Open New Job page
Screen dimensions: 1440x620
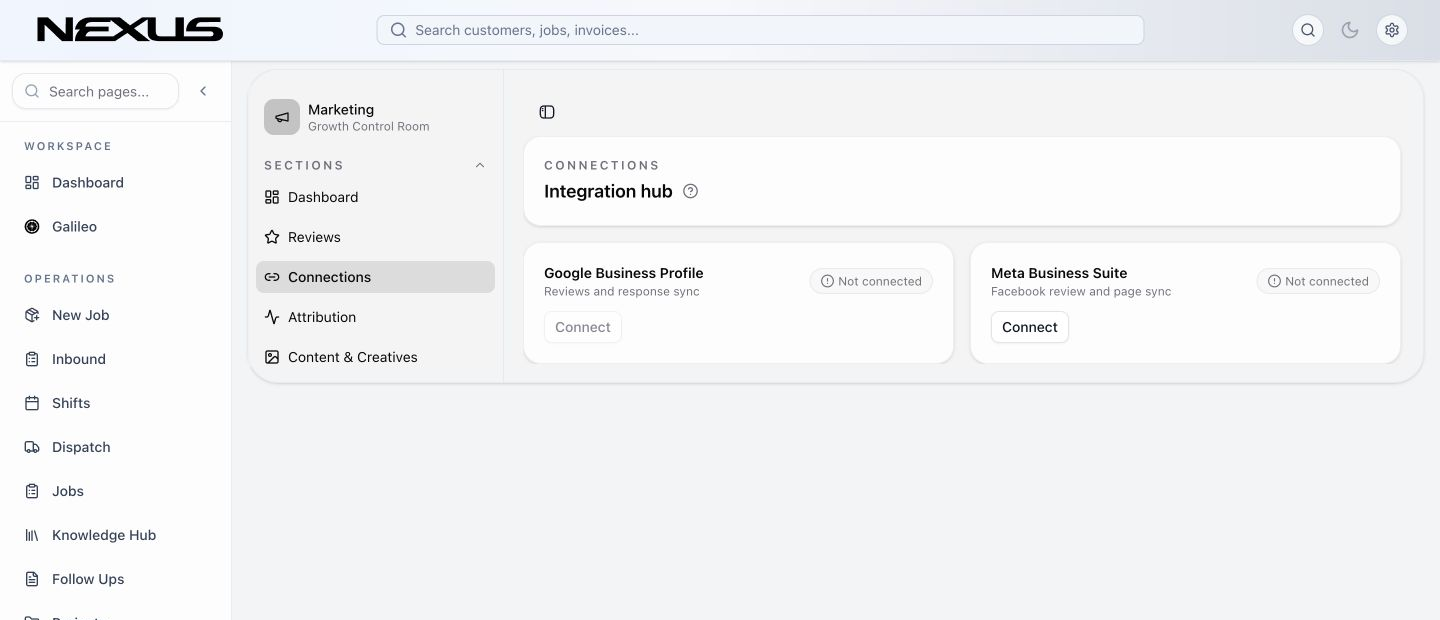pyautogui.click(x=115, y=315)
